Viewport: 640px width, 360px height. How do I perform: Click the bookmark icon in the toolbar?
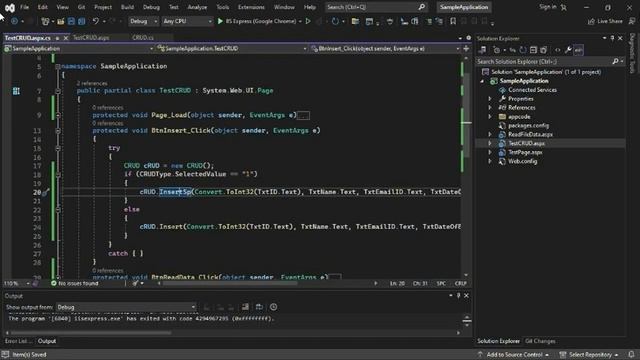(453, 21)
